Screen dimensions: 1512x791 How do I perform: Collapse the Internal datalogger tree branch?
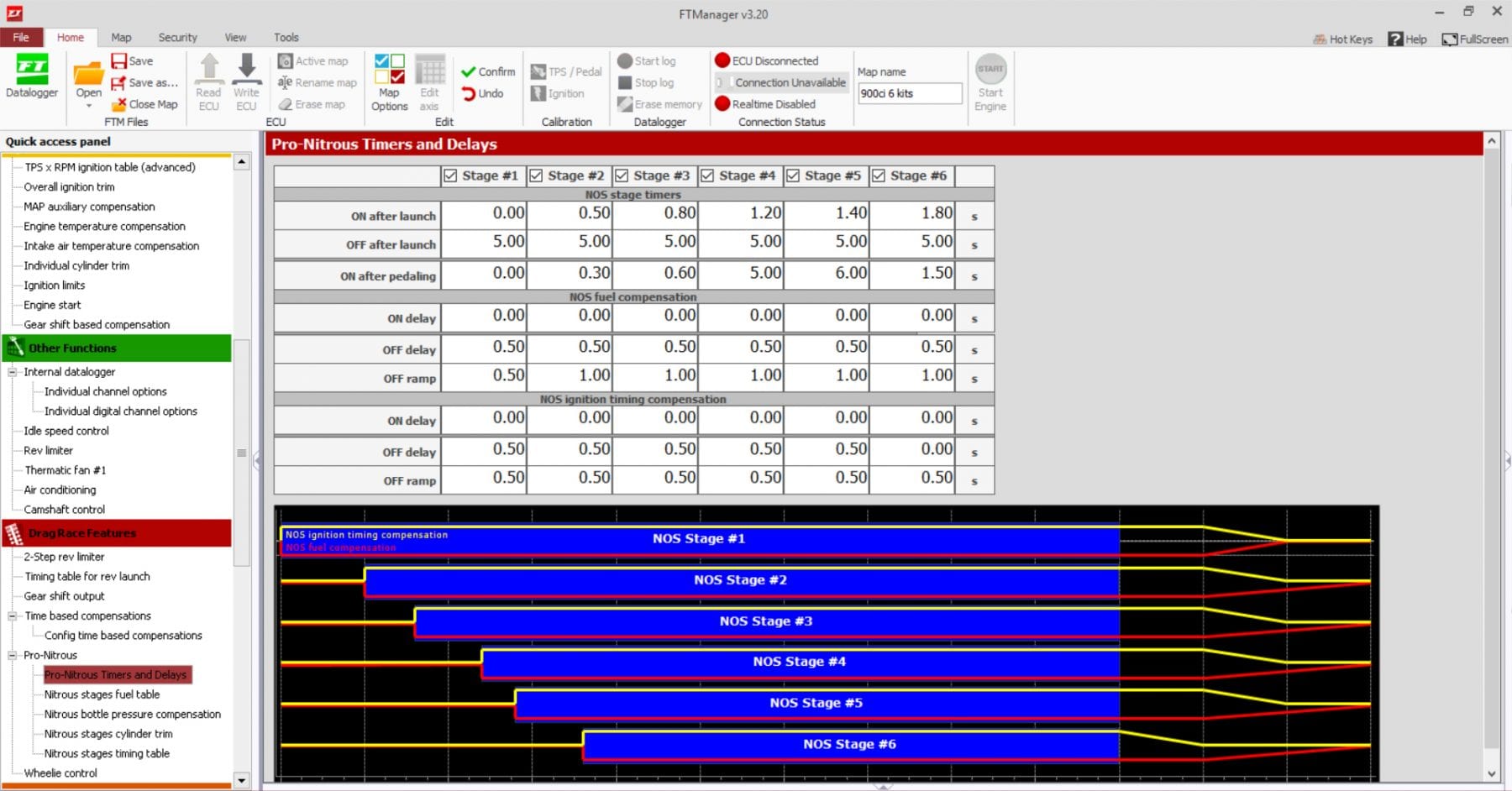pos(12,371)
